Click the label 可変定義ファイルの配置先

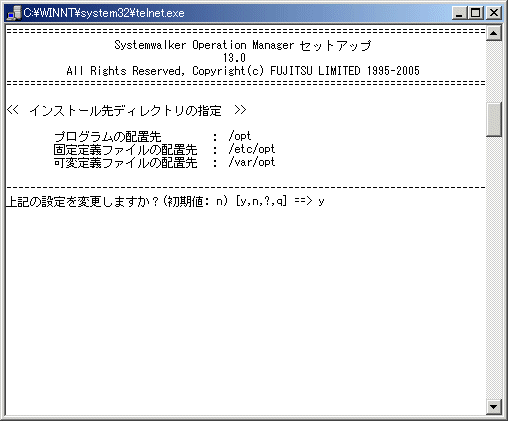click(125, 163)
